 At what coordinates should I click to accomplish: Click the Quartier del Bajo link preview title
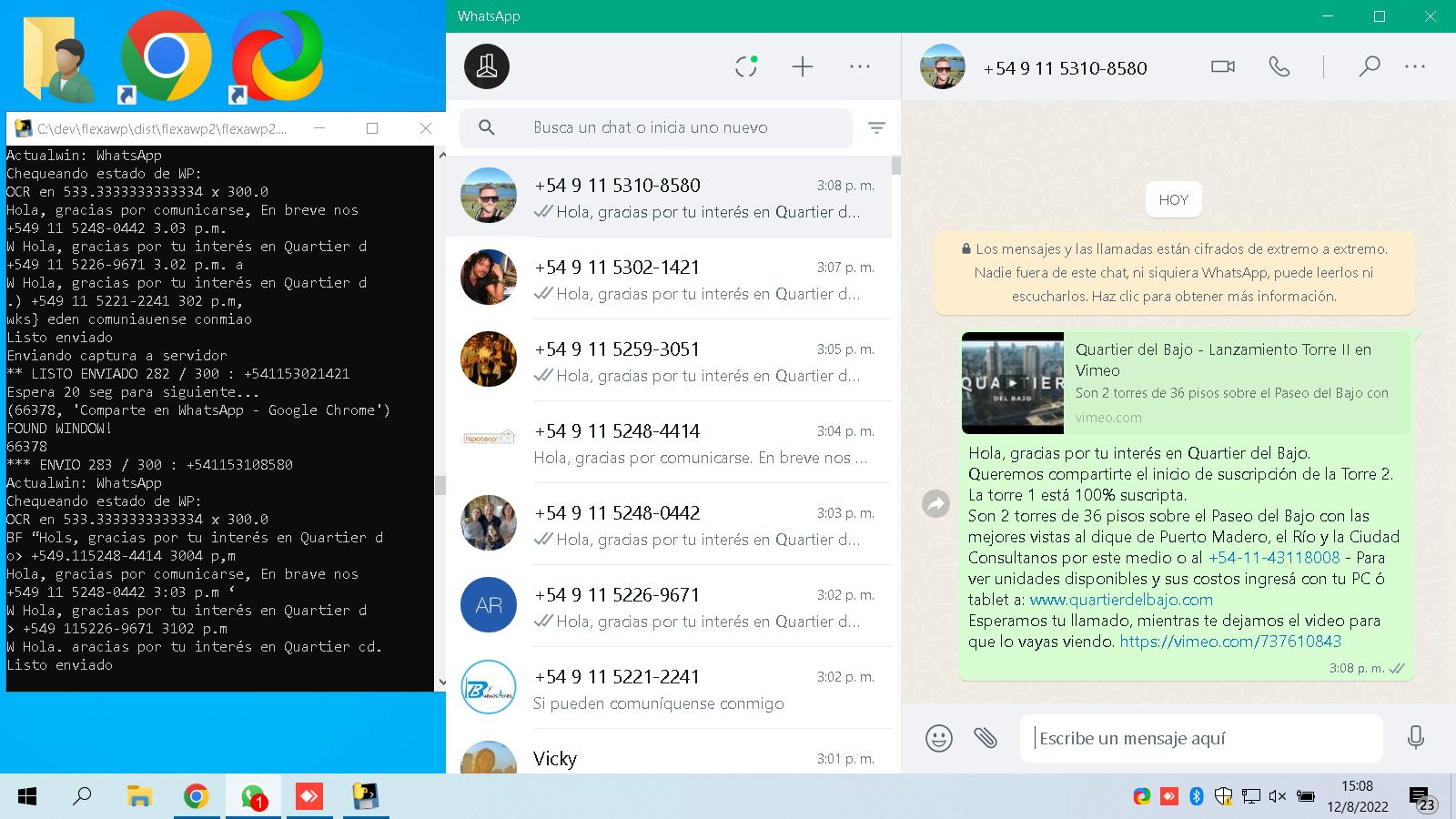(x=1223, y=359)
